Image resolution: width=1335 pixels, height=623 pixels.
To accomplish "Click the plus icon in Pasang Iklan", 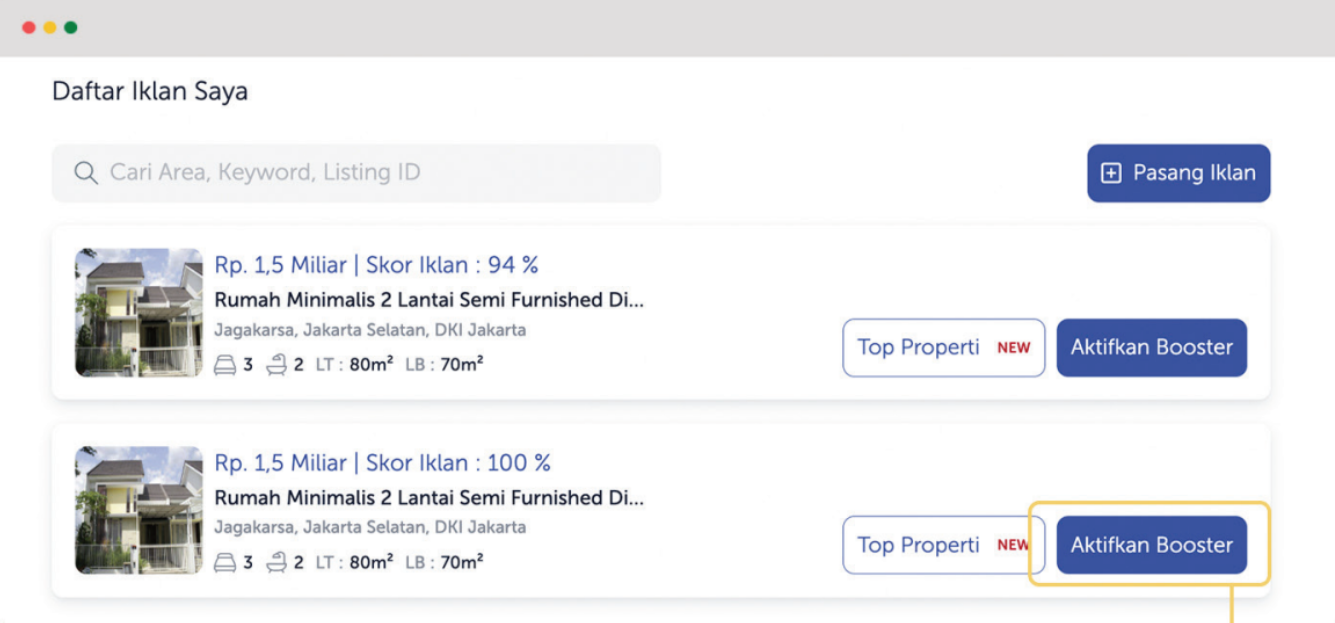I will click(1111, 173).
